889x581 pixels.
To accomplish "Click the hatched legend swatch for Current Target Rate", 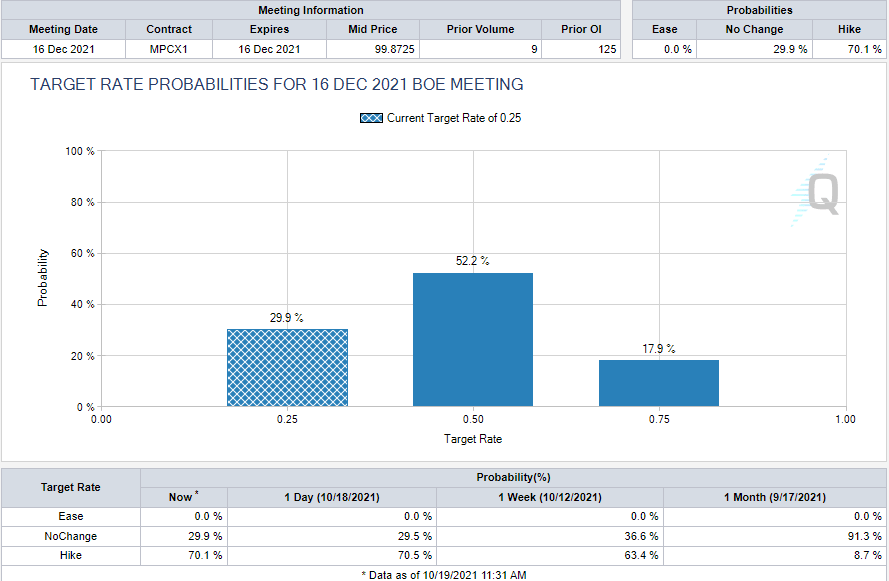I will [371, 118].
